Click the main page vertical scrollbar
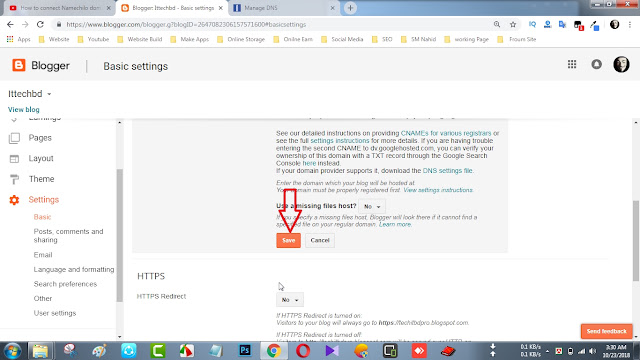Viewport: 640px width, 360px height. tap(636, 241)
